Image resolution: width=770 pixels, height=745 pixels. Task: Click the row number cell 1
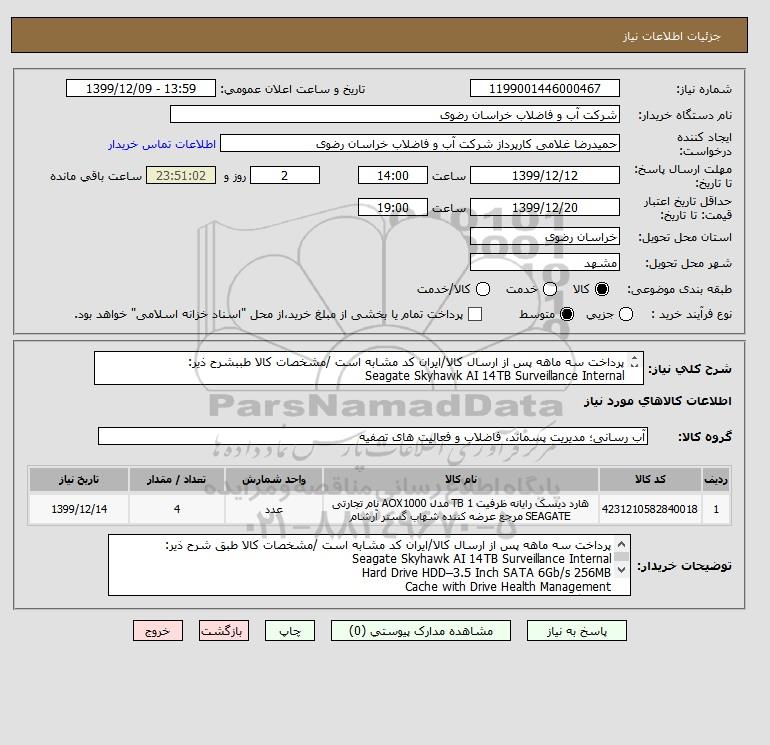(716, 509)
